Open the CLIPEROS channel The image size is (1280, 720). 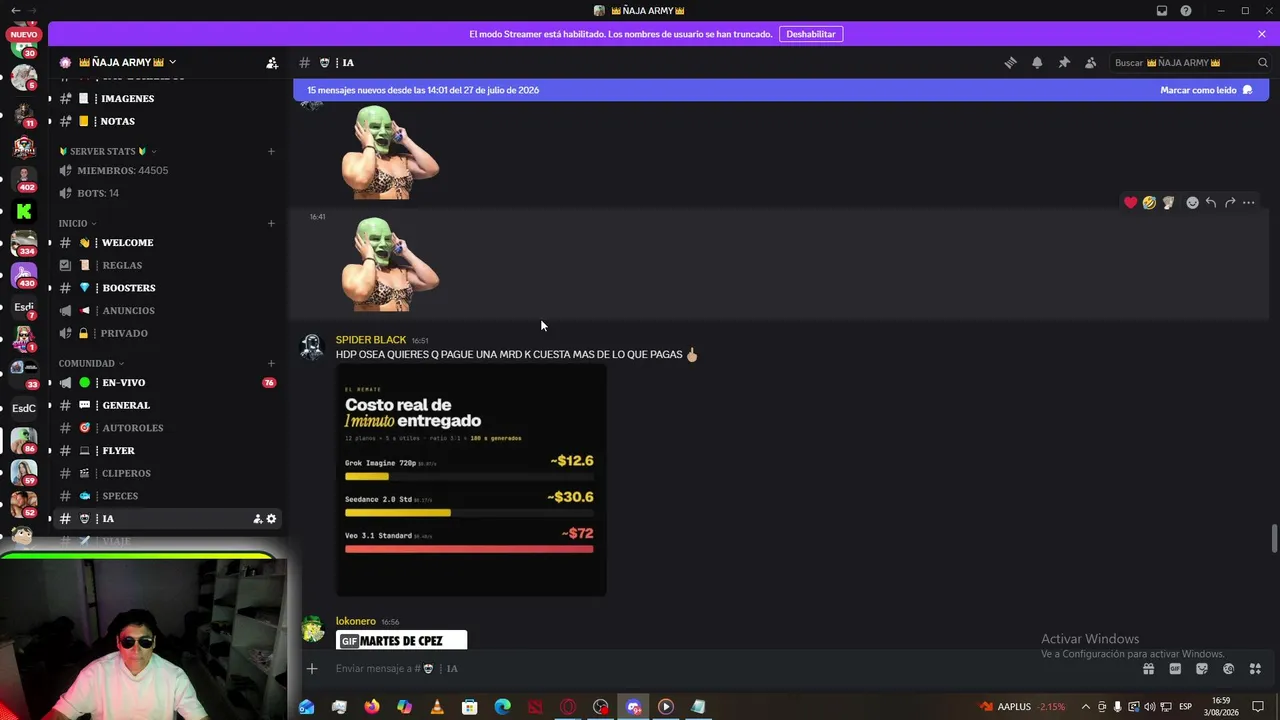point(167,473)
